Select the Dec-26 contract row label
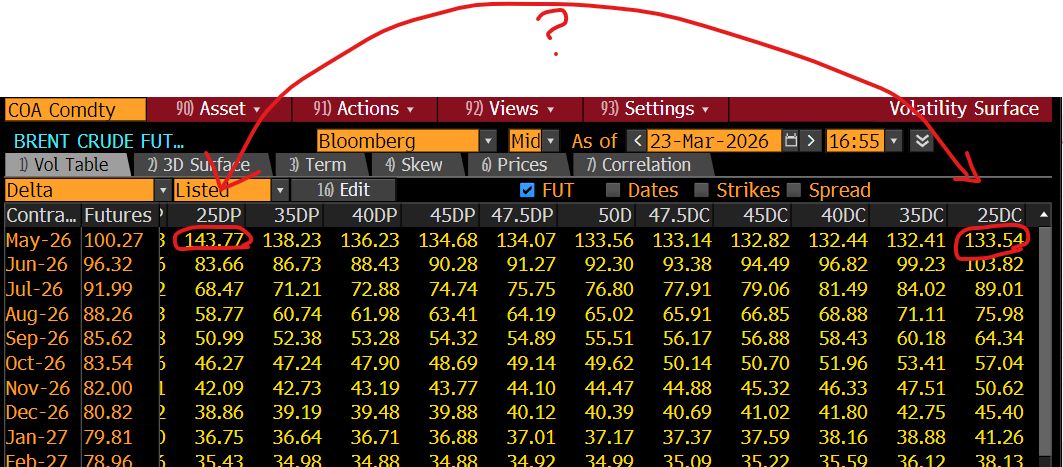The height and width of the screenshot is (467, 1063). click(37, 412)
